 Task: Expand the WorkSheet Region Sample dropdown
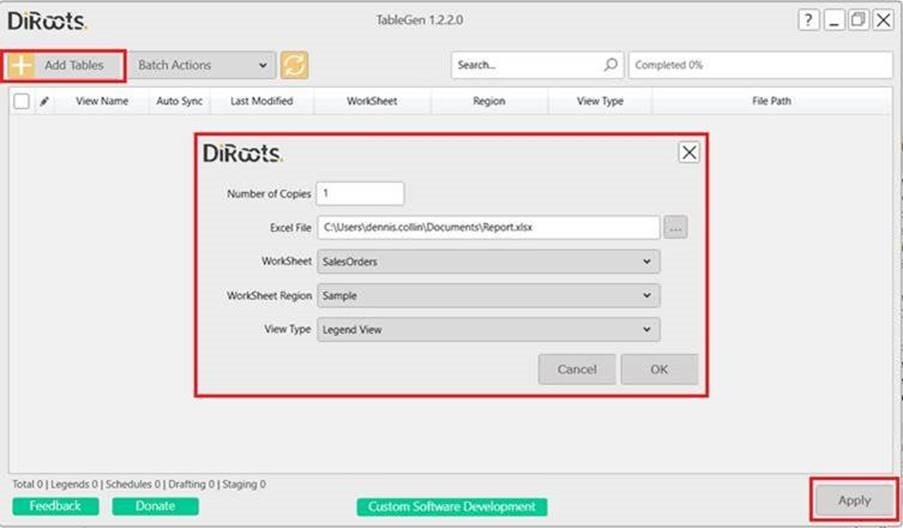(x=488, y=295)
